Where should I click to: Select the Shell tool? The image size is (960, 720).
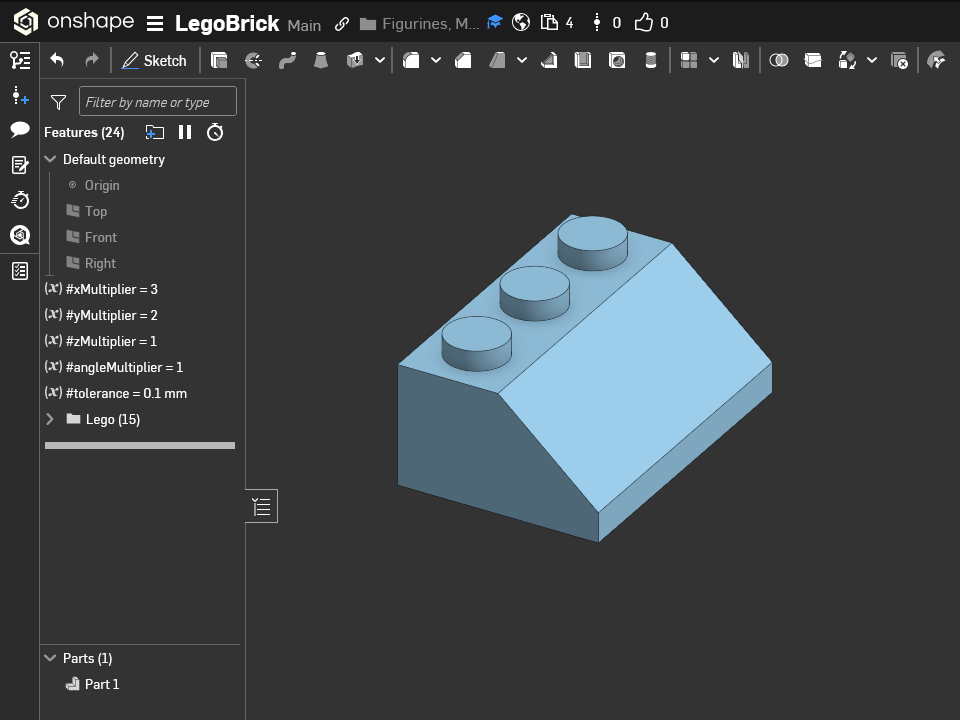[x=583, y=60]
